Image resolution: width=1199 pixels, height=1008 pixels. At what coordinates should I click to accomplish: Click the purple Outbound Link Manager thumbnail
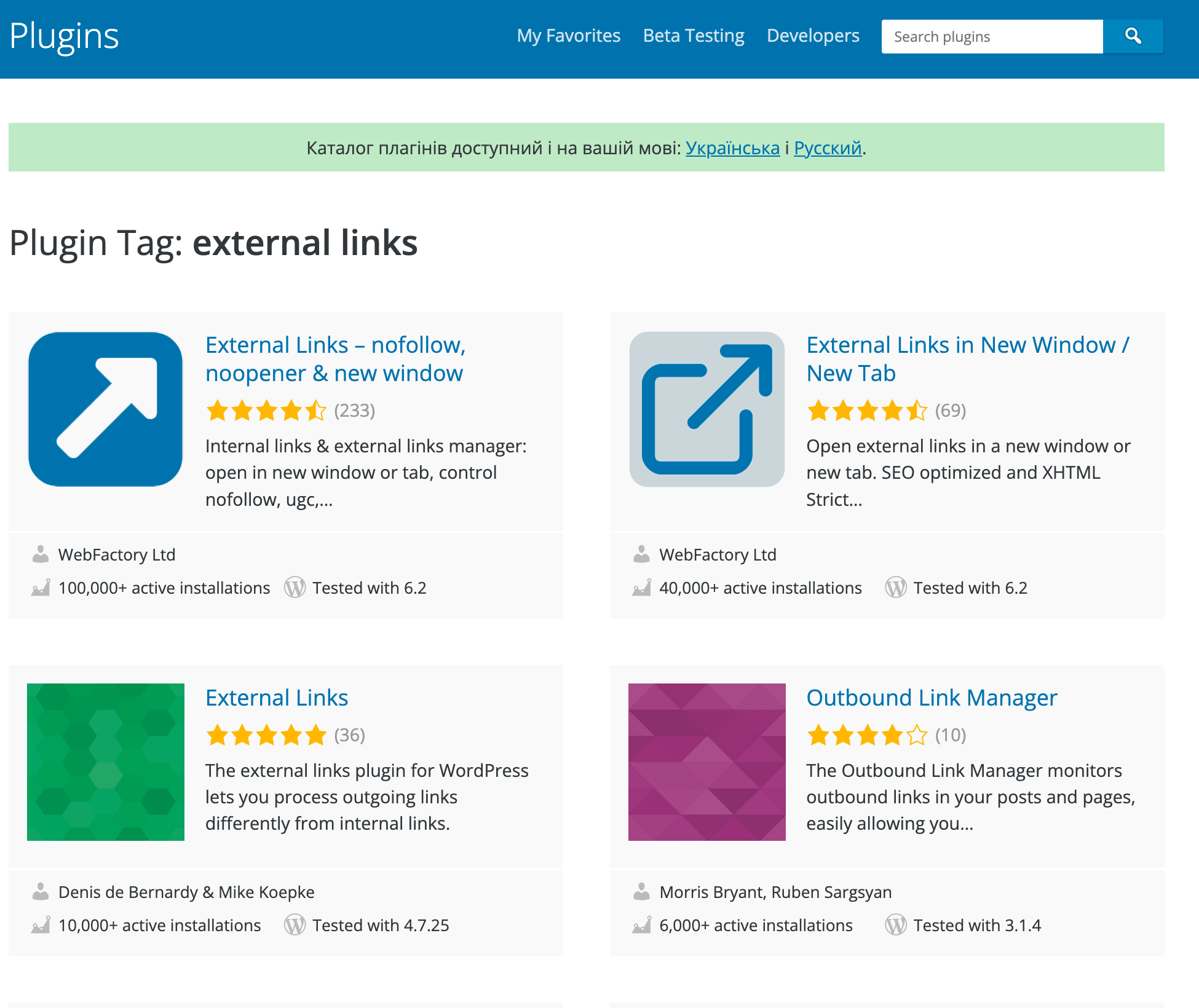pyautogui.click(x=707, y=762)
